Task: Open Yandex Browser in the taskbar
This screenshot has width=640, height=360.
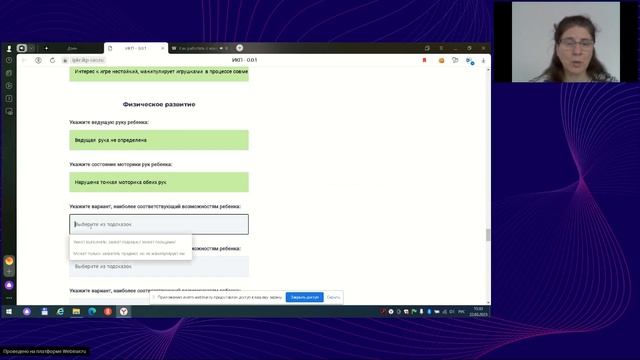Action: pyautogui.click(x=124, y=311)
